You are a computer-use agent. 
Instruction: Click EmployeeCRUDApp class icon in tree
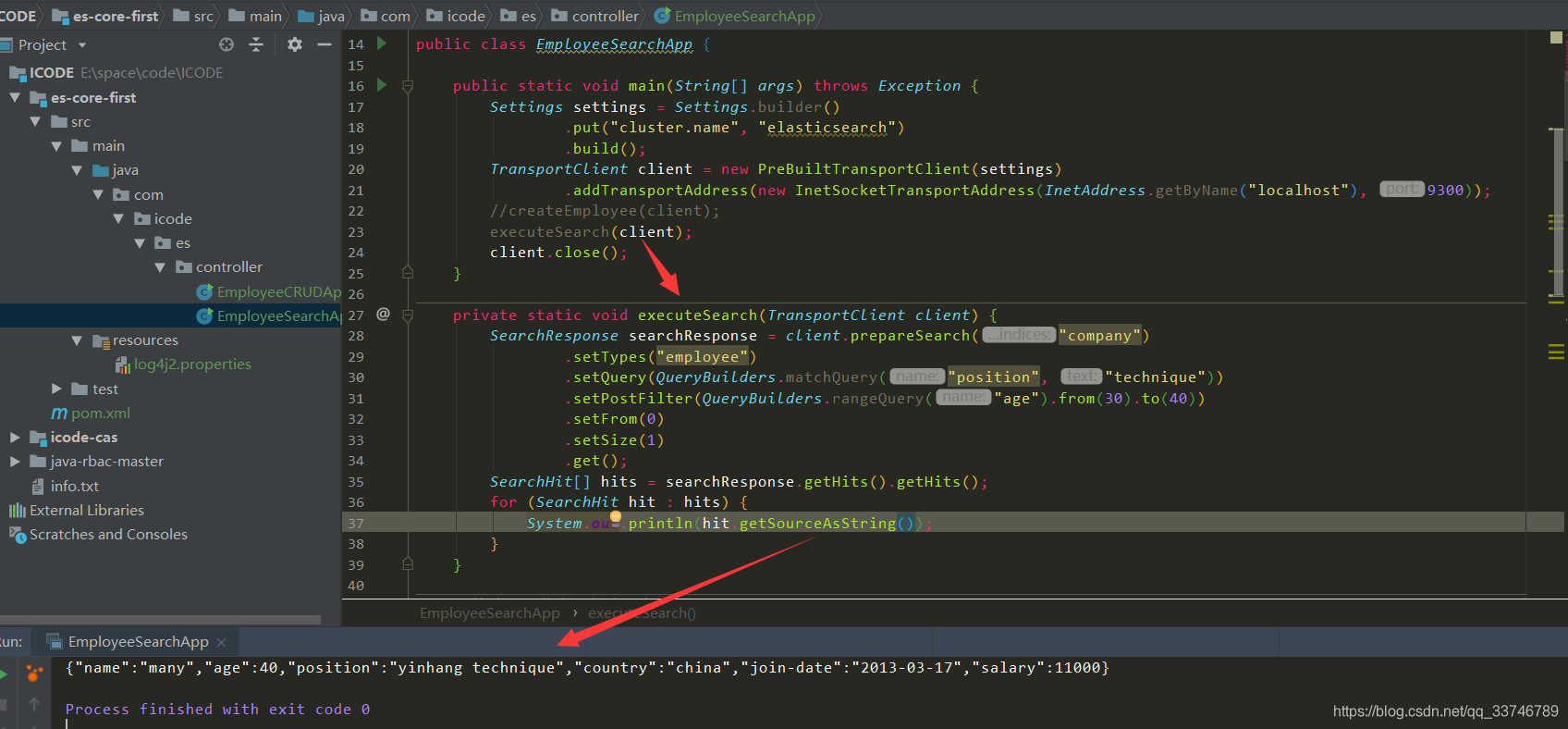click(205, 292)
